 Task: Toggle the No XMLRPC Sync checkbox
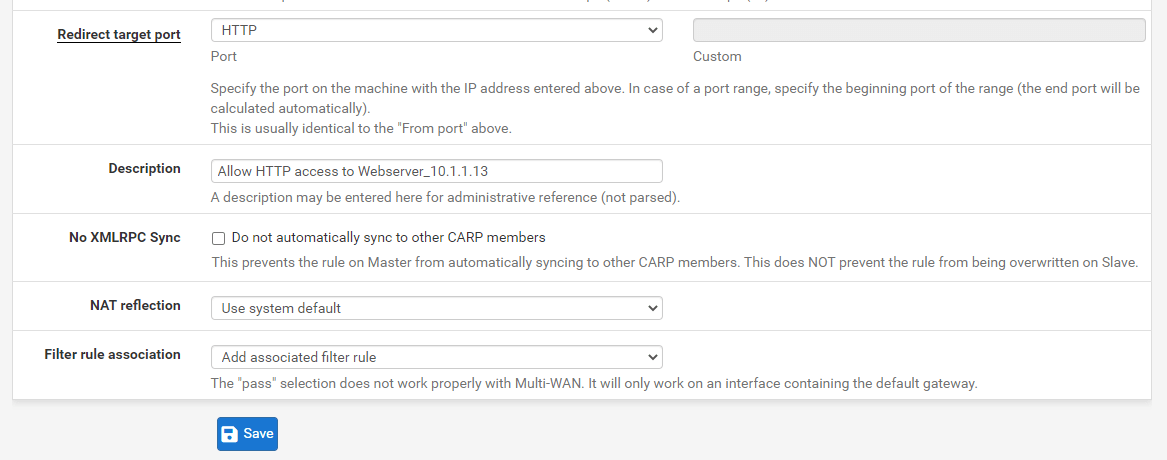coord(218,238)
